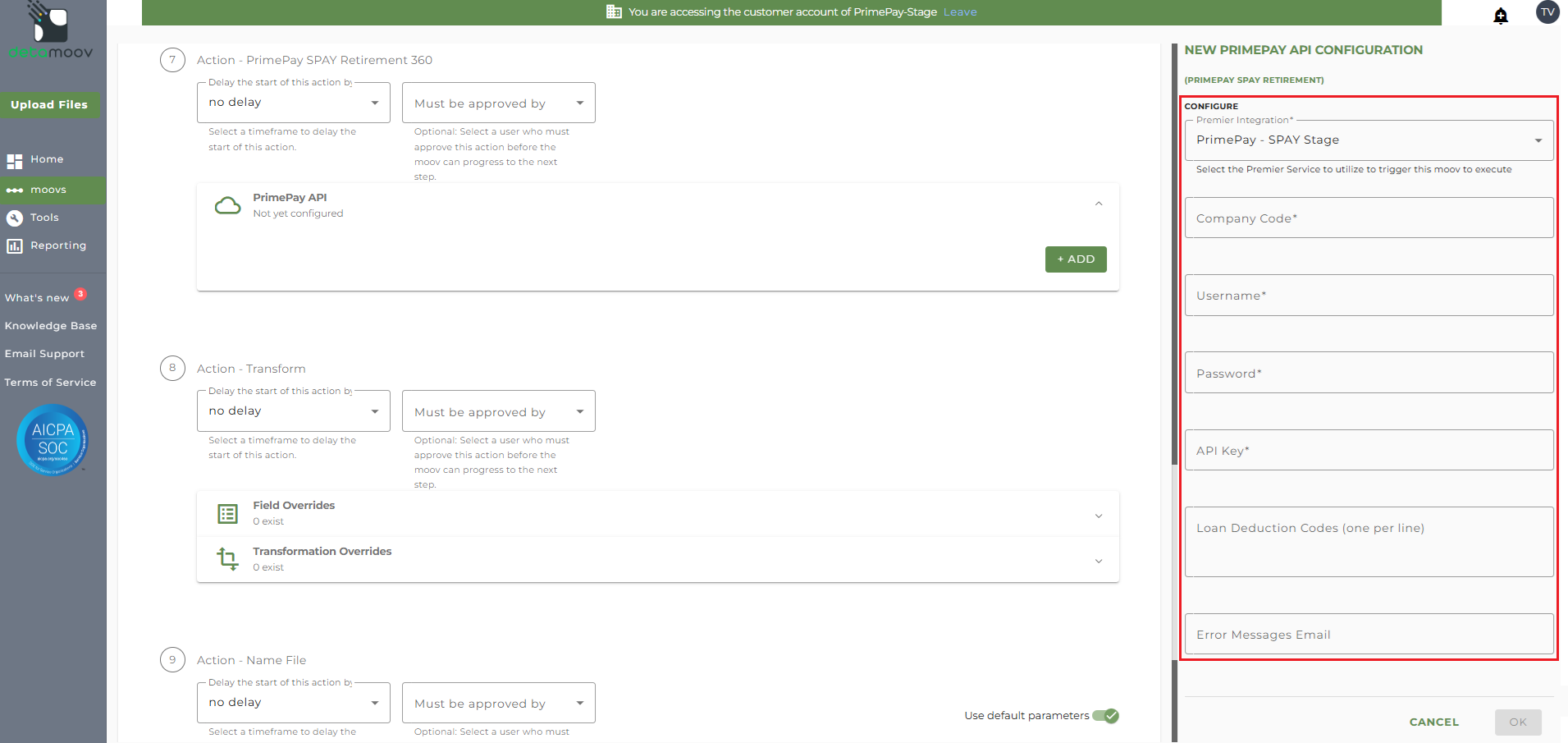The image size is (1568, 743).
Task: Click the PrimePay API cloud icon
Action: coord(228,205)
